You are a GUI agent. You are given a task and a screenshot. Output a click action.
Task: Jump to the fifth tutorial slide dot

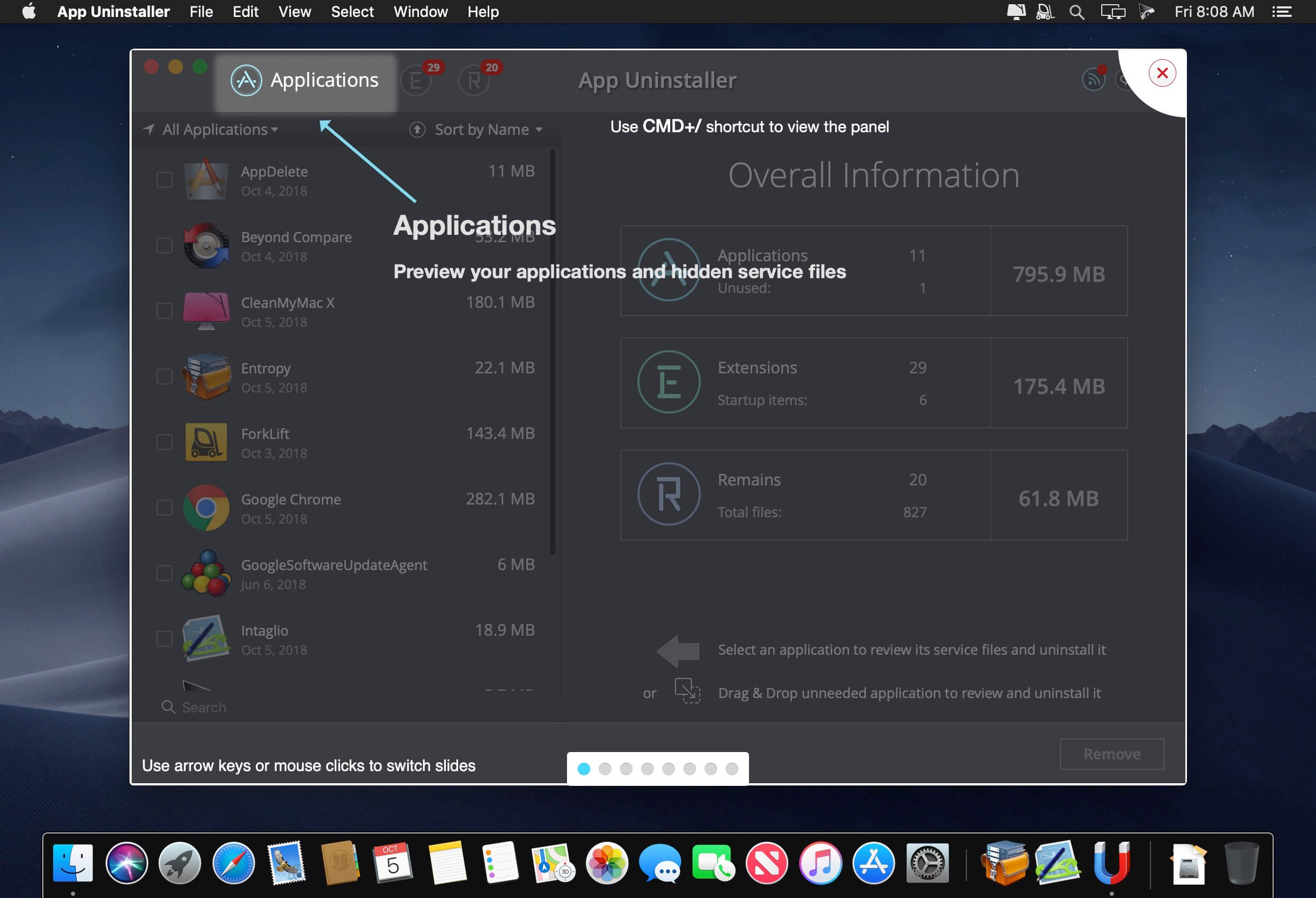click(669, 769)
